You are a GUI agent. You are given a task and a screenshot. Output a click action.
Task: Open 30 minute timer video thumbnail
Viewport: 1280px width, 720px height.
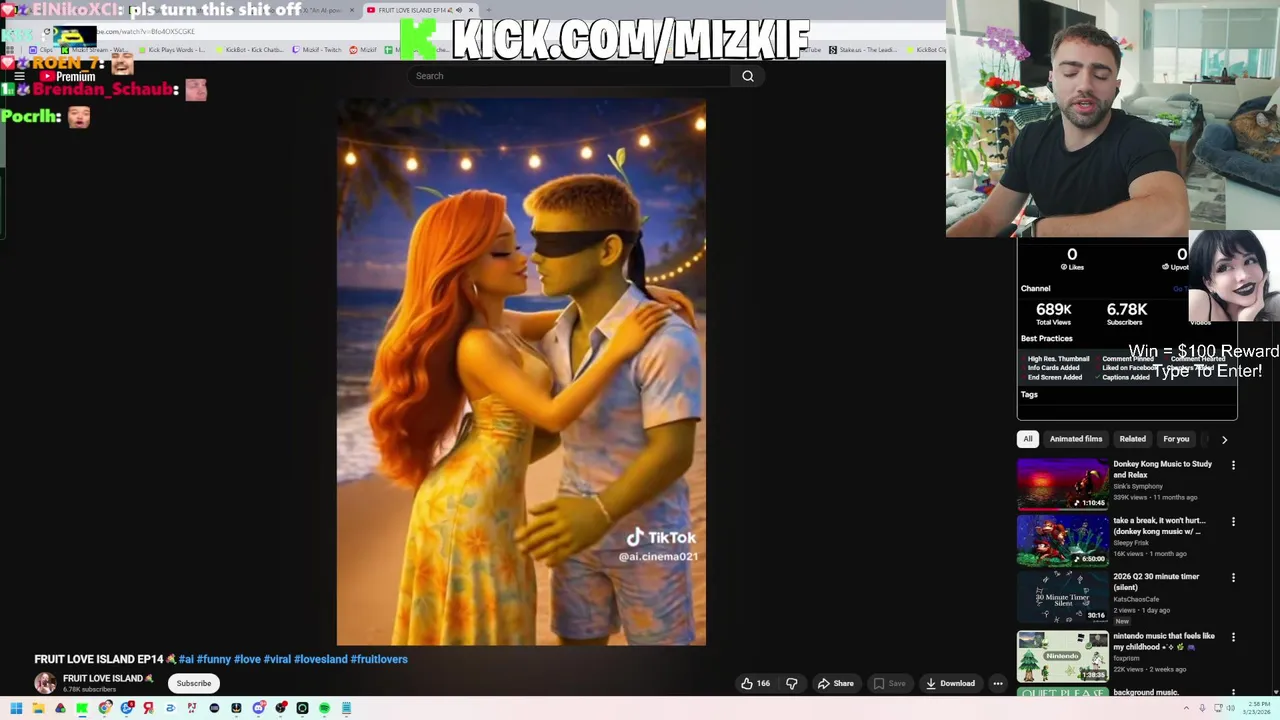coord(1063,597)
